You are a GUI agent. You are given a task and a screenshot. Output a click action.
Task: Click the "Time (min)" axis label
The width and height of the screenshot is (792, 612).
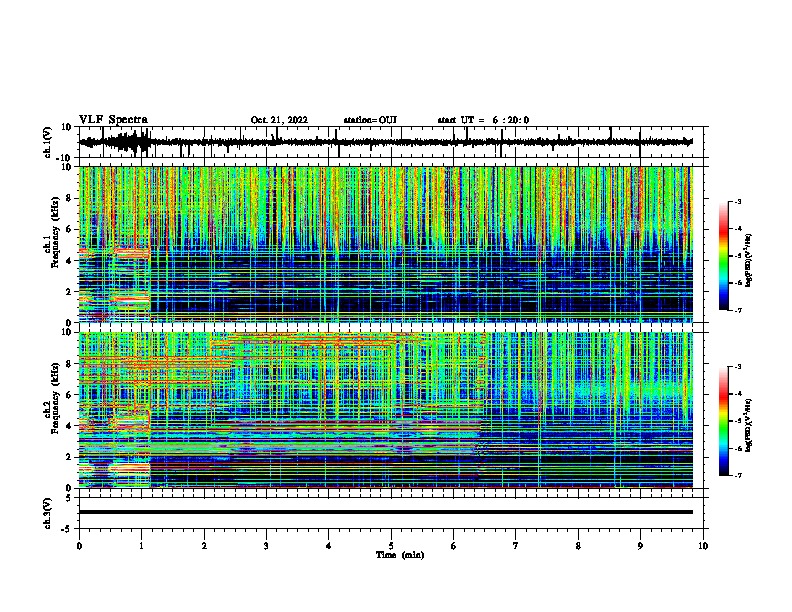tap(400, 555)
